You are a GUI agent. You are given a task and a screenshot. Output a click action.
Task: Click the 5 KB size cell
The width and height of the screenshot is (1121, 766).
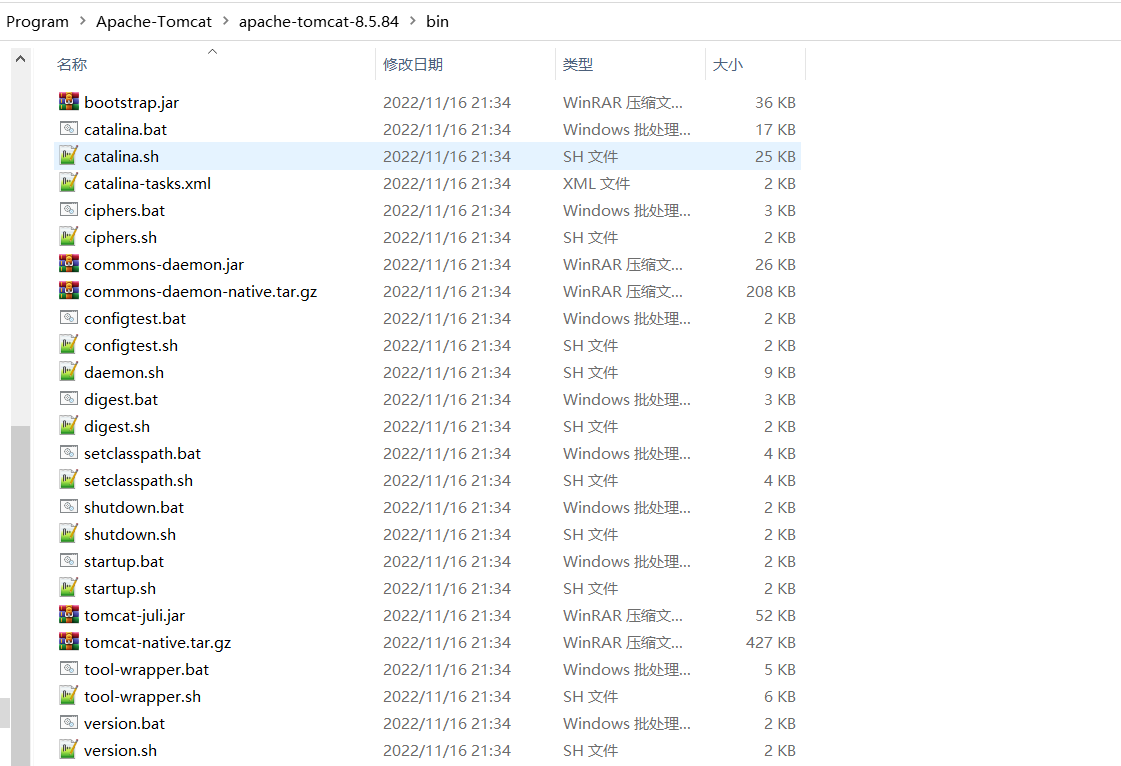780,669
